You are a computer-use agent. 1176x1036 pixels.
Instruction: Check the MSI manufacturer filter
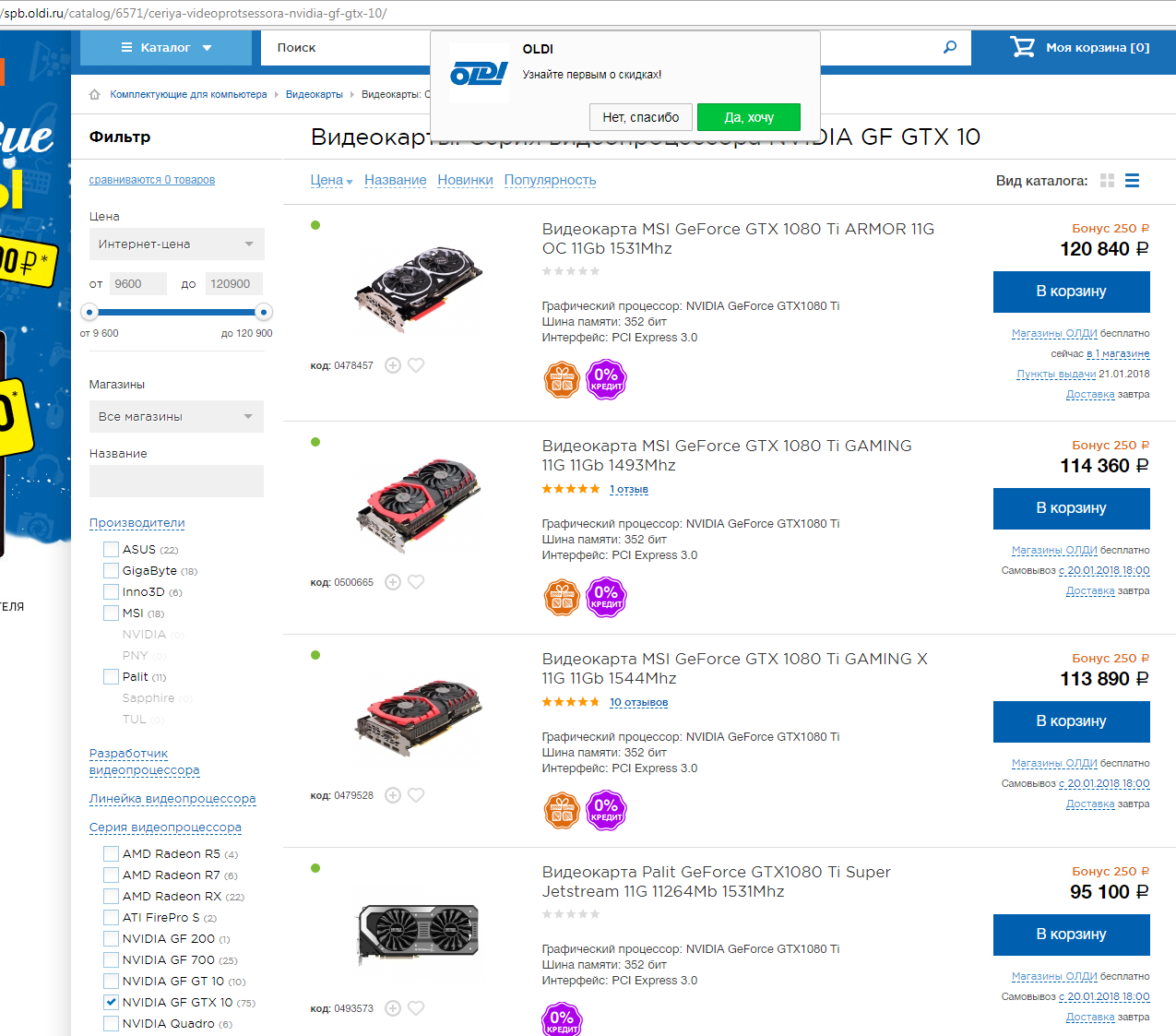click(112, 613)
